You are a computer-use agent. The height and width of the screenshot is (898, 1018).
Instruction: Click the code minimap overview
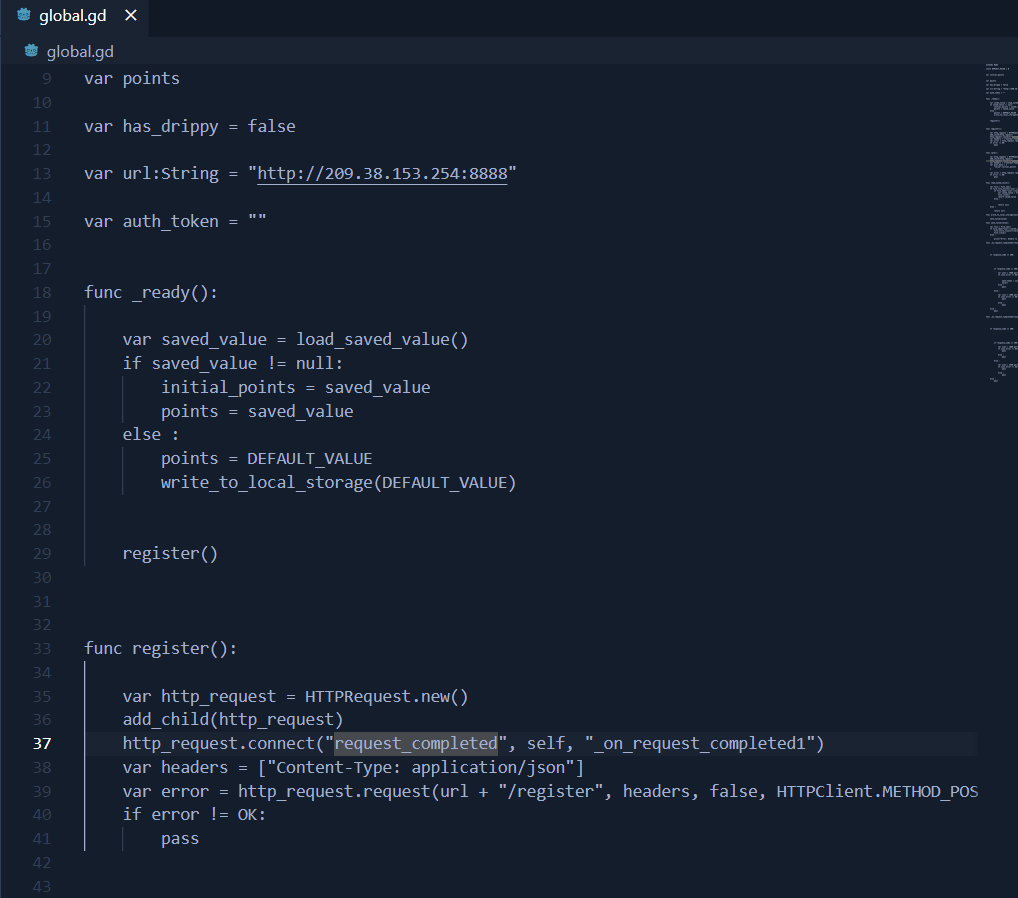pos(1000,223)
